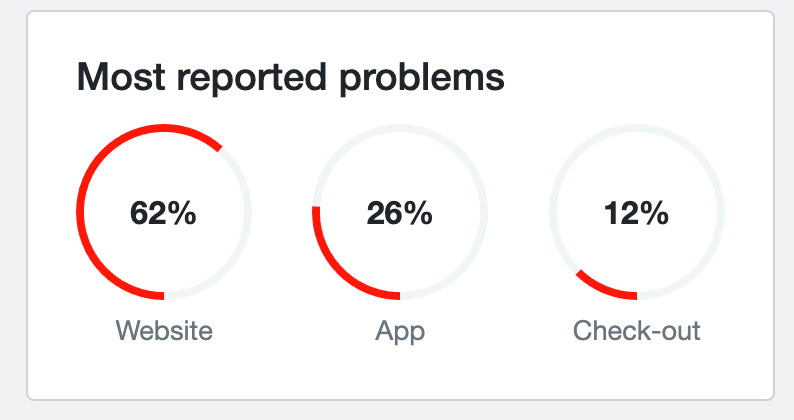Select the 26% value in App gauge
This screenshot has height=420, width=794.
click(400, 213)
